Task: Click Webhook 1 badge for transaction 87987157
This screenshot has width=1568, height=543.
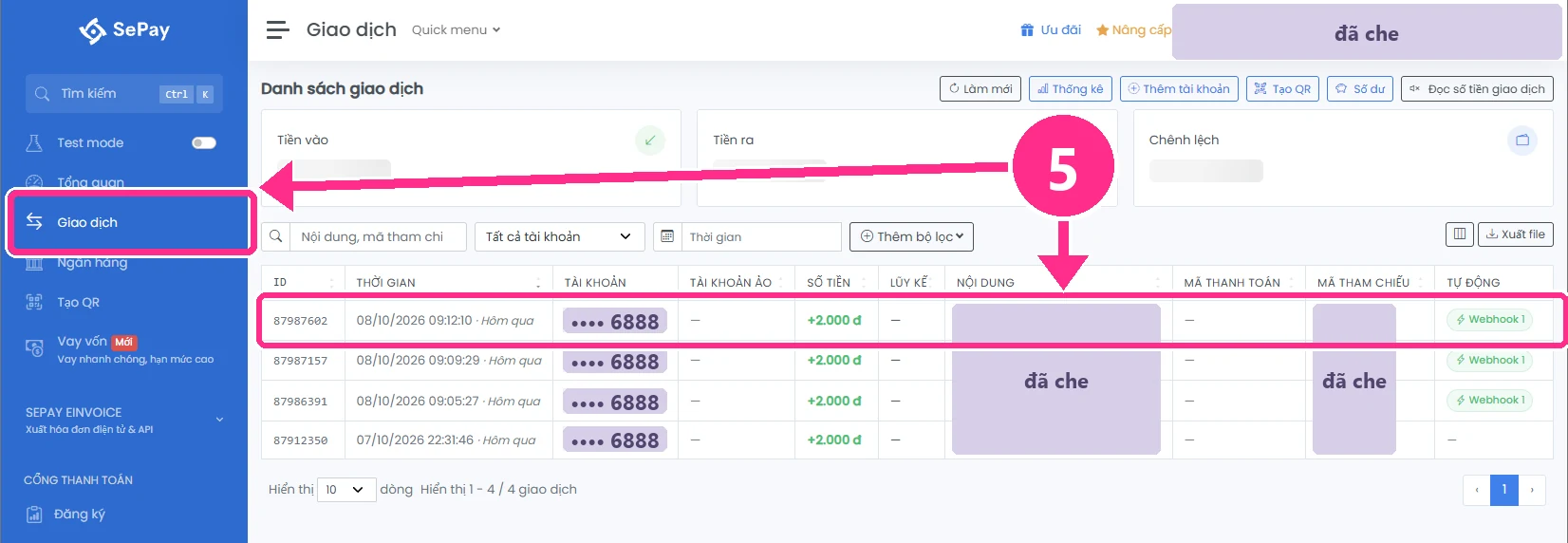Action: (1490, 361)
